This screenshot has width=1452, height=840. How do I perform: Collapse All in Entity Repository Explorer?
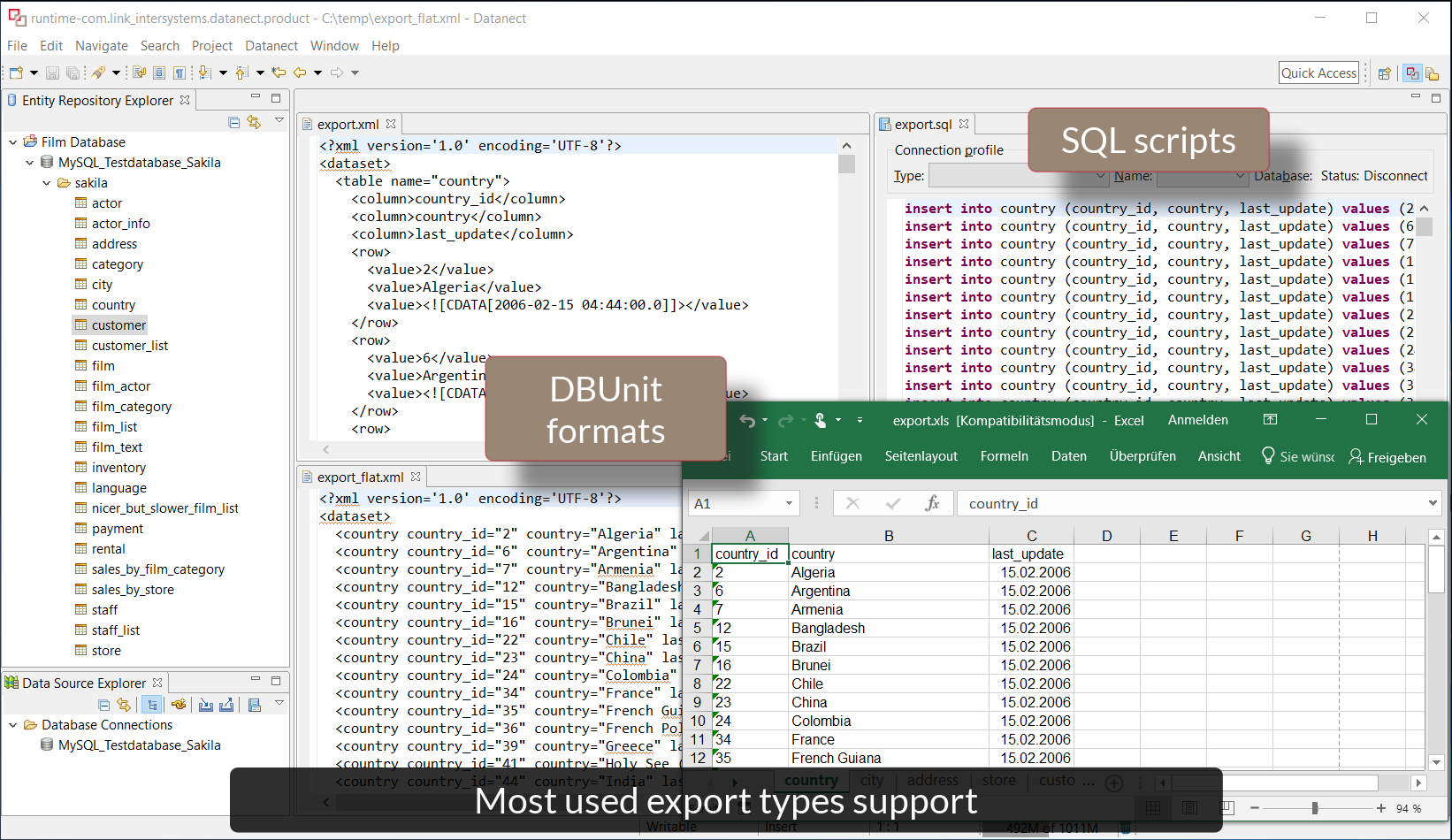tap(233, 123)
